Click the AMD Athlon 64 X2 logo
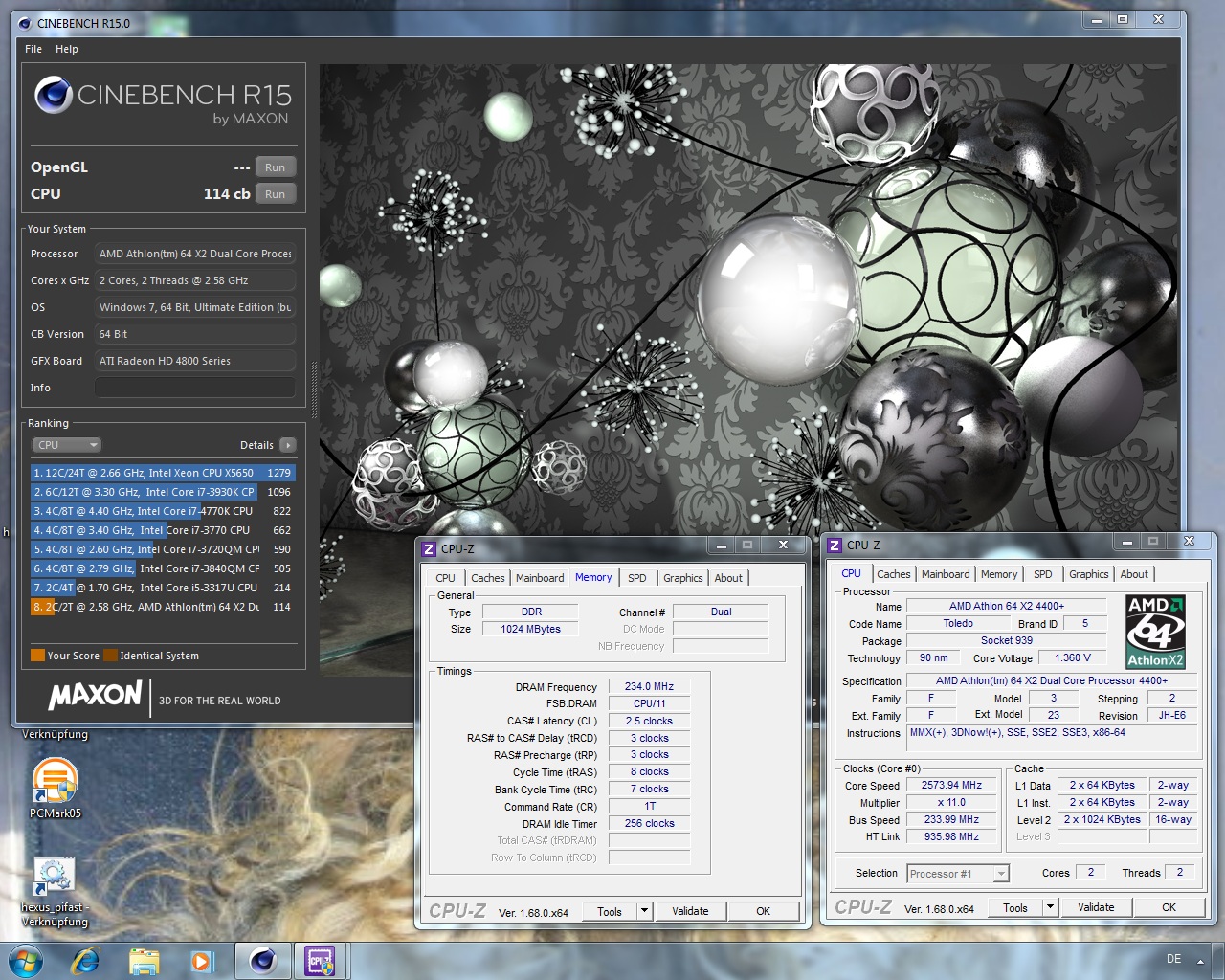The height and width of the screenshot is (980, 1225). (x=1155, y=632)
